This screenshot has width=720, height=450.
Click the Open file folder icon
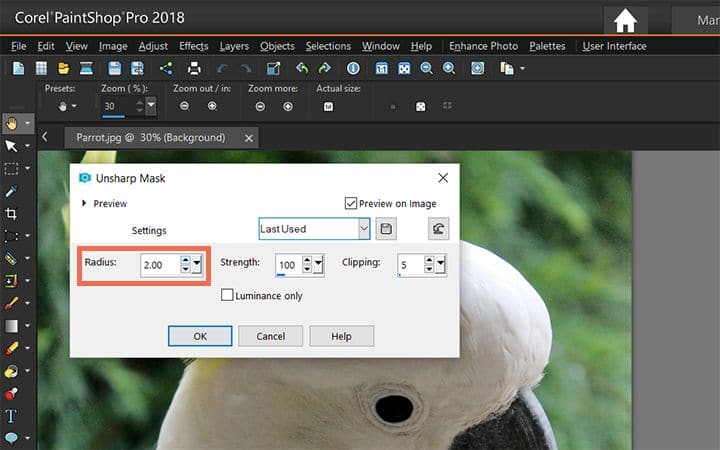click(63, 68)
